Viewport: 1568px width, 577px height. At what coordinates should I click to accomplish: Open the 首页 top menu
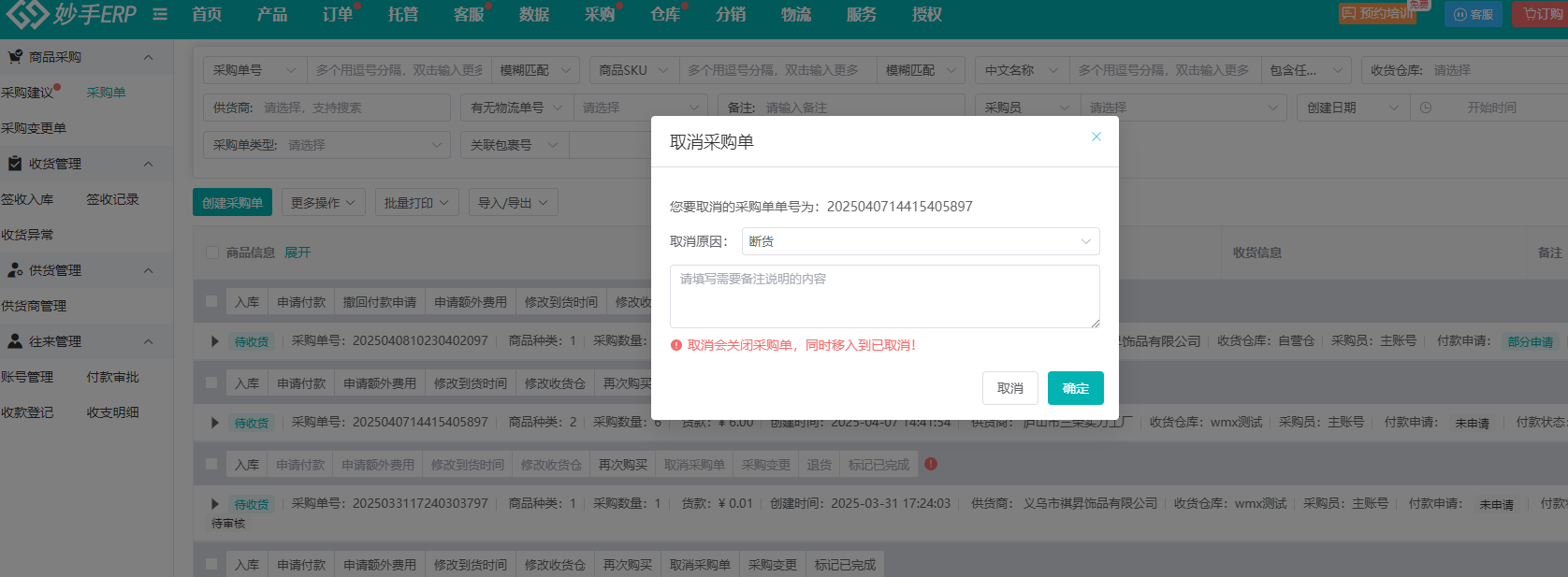[x=207, y=14]
